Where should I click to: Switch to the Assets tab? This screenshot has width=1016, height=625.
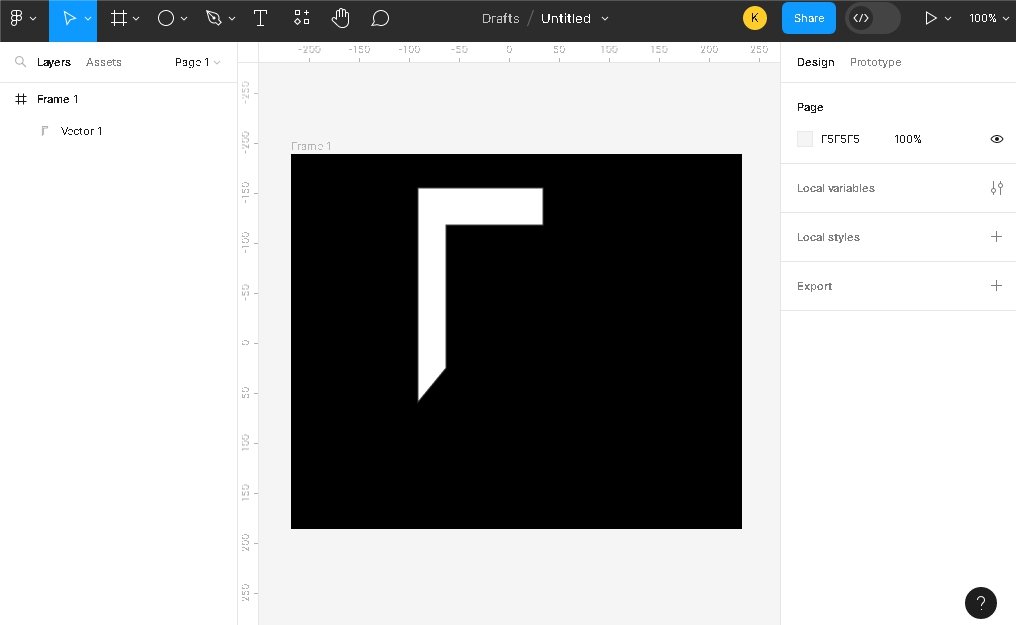point(103,62)
